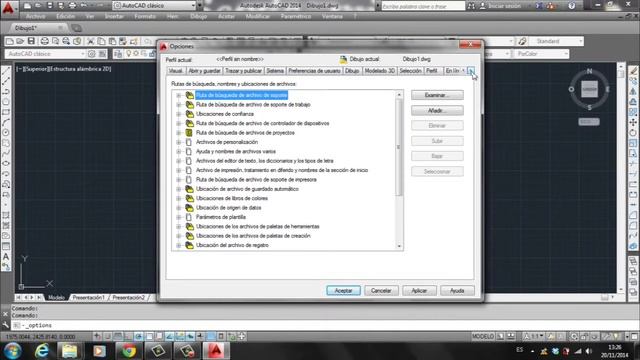Click the file paths list vertical scrollbar
Screen dimensions: 640x360
click(399, 170)
